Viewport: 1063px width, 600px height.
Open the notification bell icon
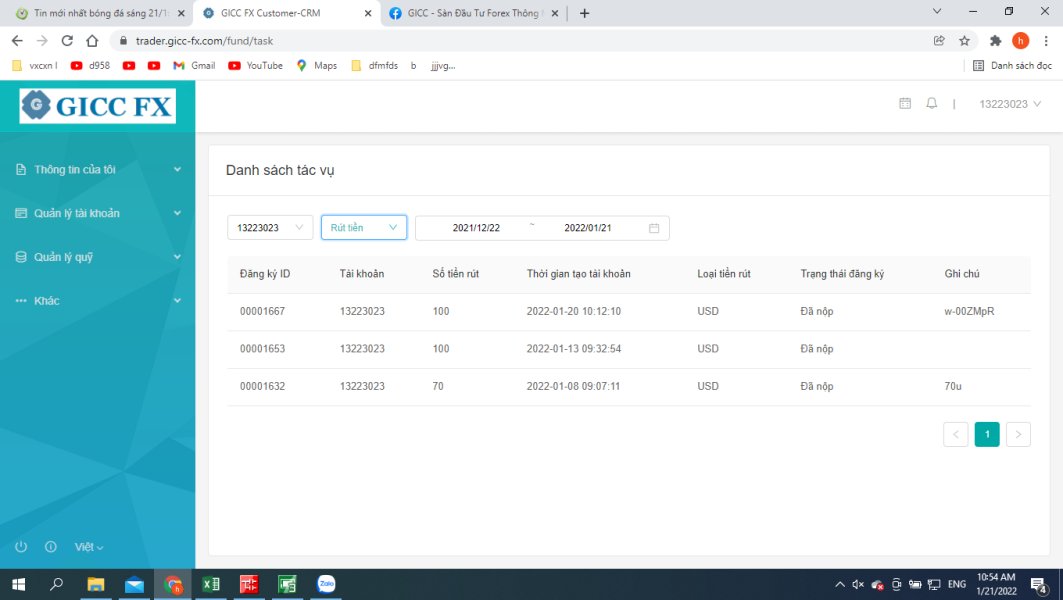click(x=932, y=104)
